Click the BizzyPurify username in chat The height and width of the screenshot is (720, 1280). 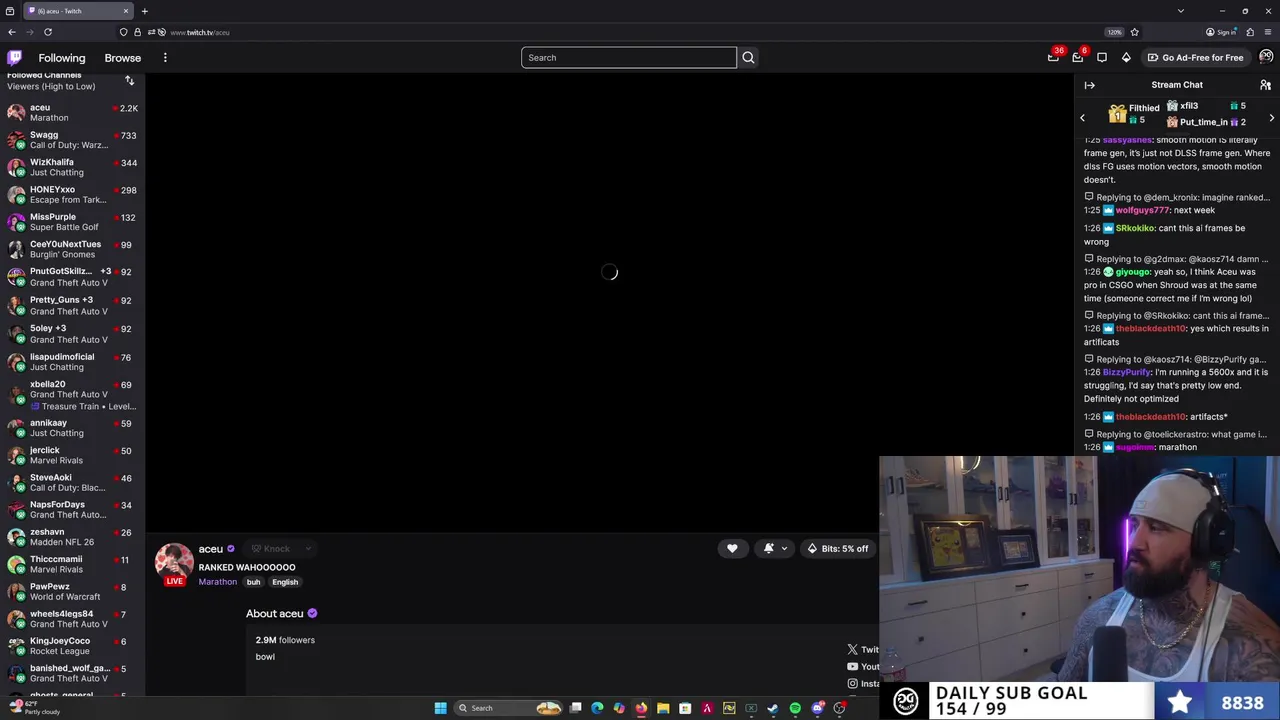coord(1126,372)
